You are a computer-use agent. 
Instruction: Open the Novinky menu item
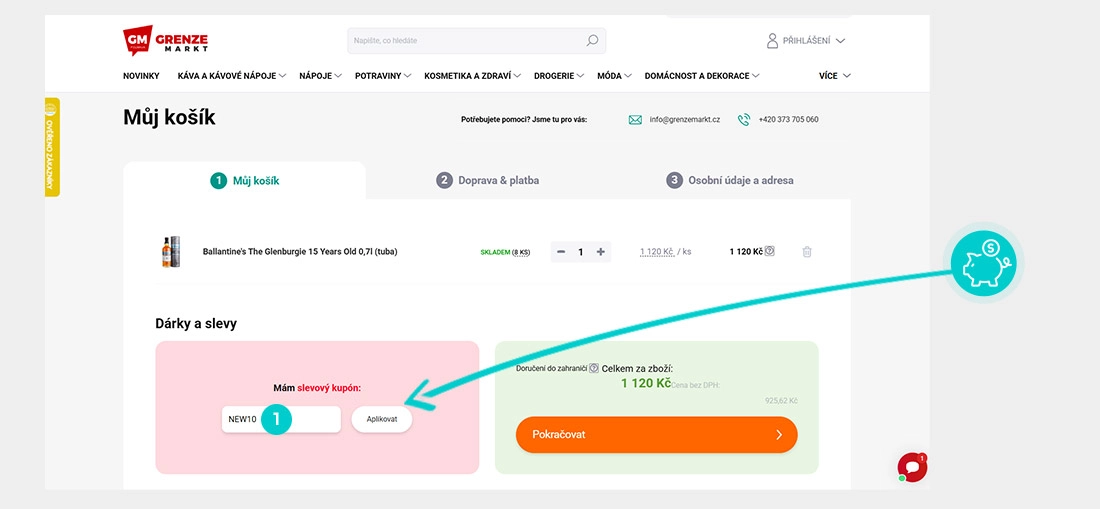[141, 76]
